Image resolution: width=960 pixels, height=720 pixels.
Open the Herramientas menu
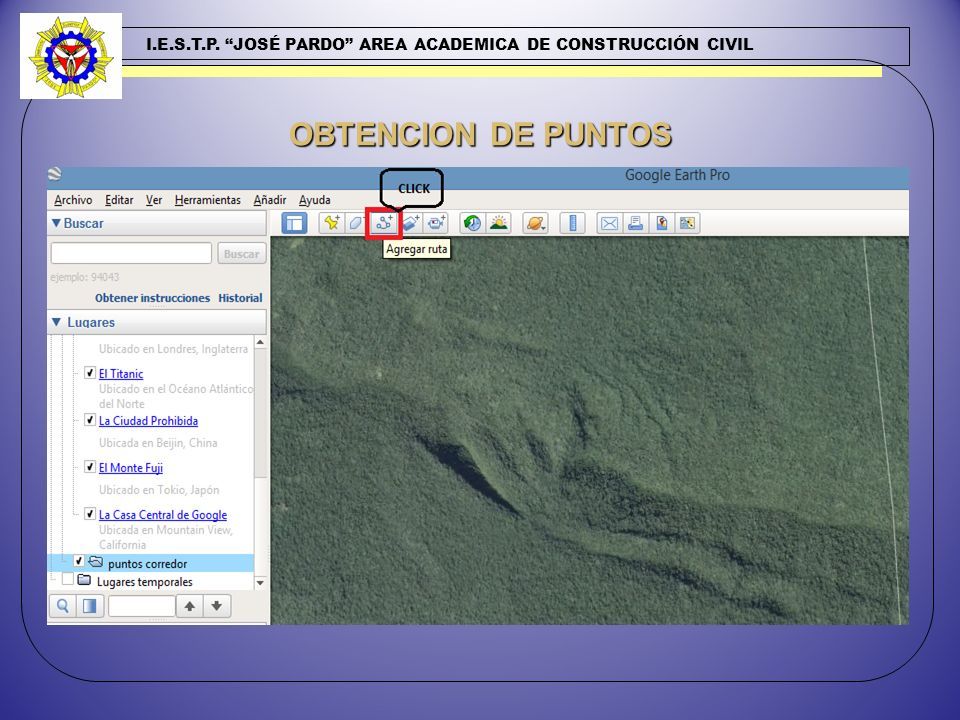pyautogui.click(x=208, y=200)
